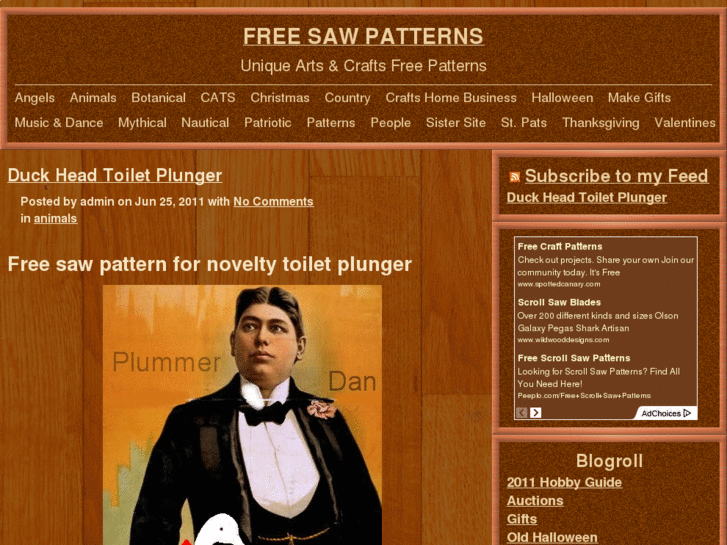The image size is (727, 545).
Task: Click Subscribe to my Feed link
Action: (x=616, y=176)
